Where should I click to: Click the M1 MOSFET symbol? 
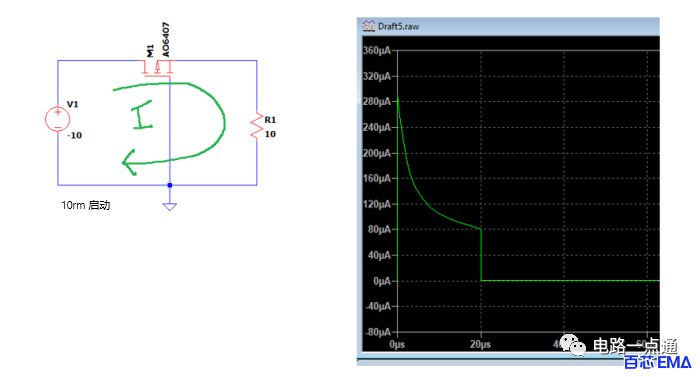[x=157, y=68]
